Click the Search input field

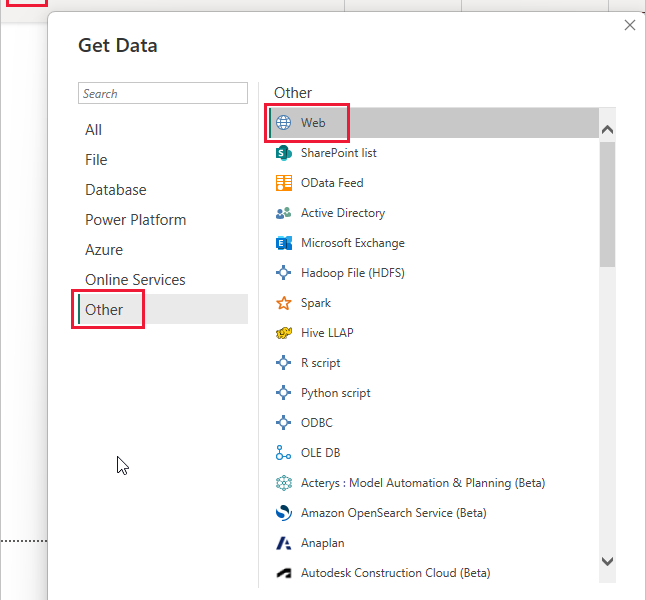click(x=163, y=93)
